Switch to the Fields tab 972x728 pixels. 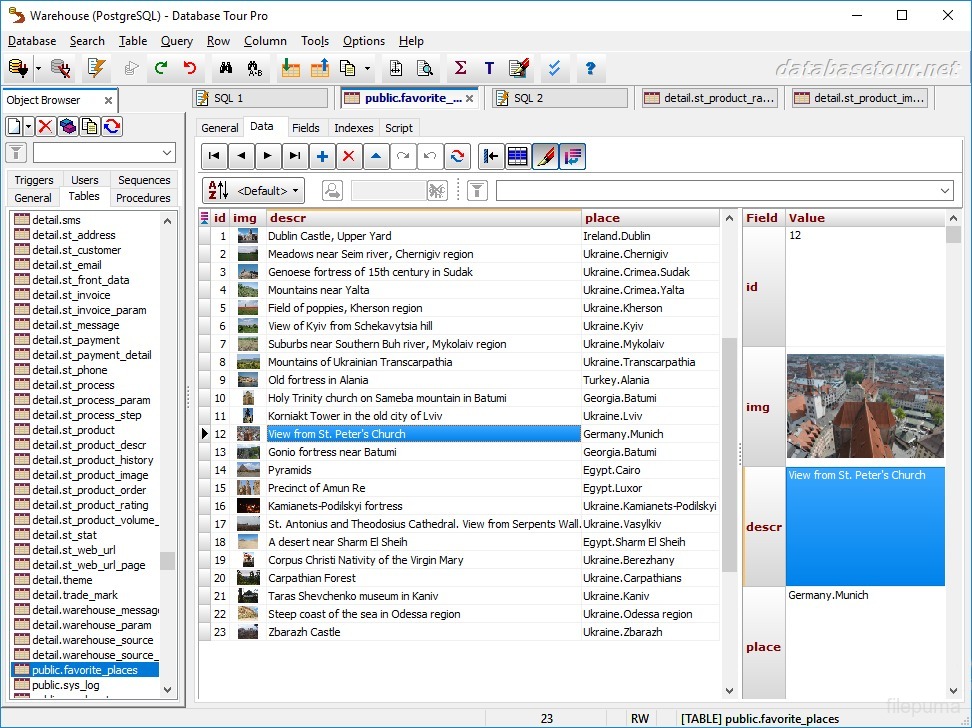pos(307,128)
